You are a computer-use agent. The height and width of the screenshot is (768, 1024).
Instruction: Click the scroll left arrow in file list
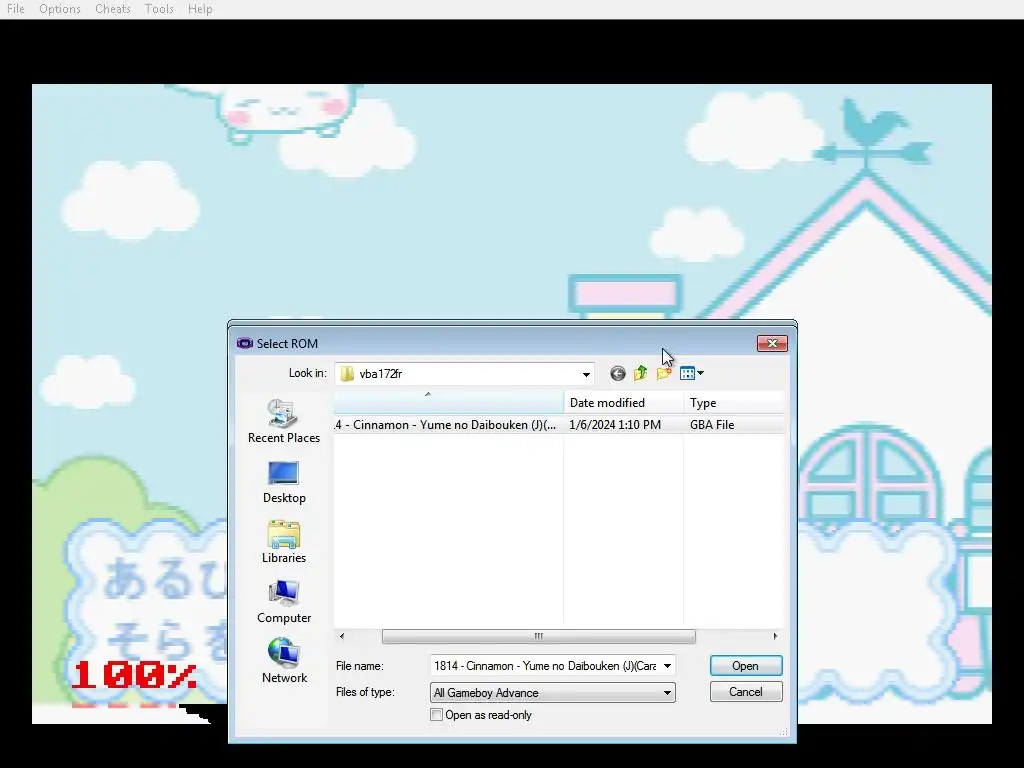342,636
